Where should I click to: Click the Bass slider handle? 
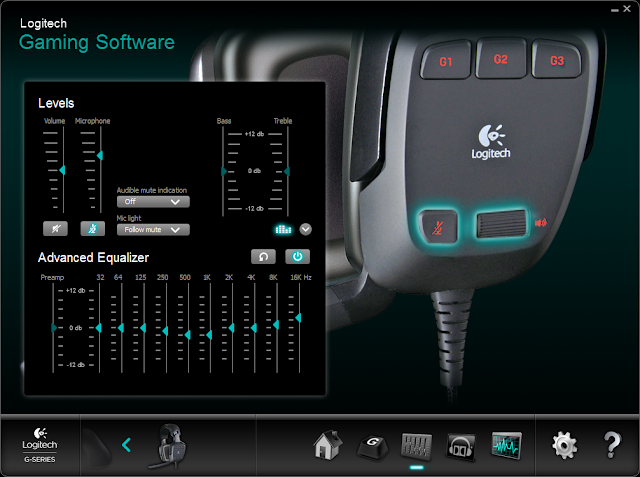point(224,171)
